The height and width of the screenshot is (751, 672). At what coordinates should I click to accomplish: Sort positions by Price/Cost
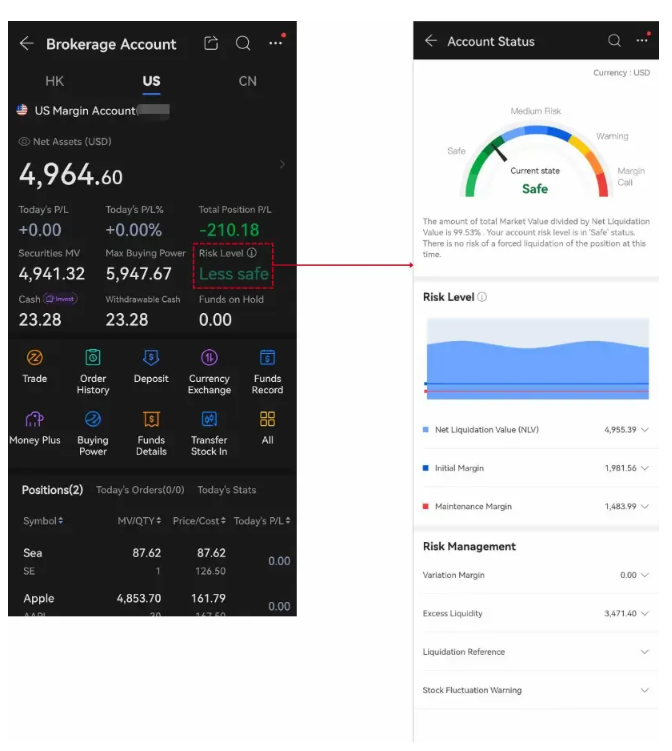pos(199,521)
